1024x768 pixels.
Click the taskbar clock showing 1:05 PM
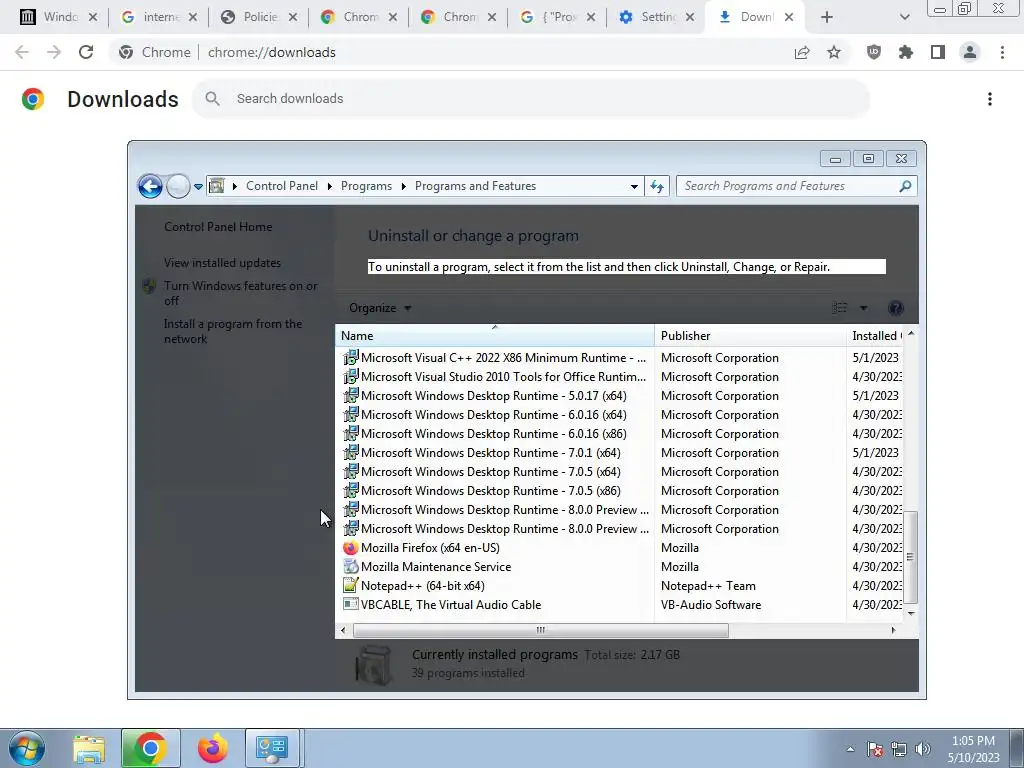pyautogui.click(x=973, y=749)
